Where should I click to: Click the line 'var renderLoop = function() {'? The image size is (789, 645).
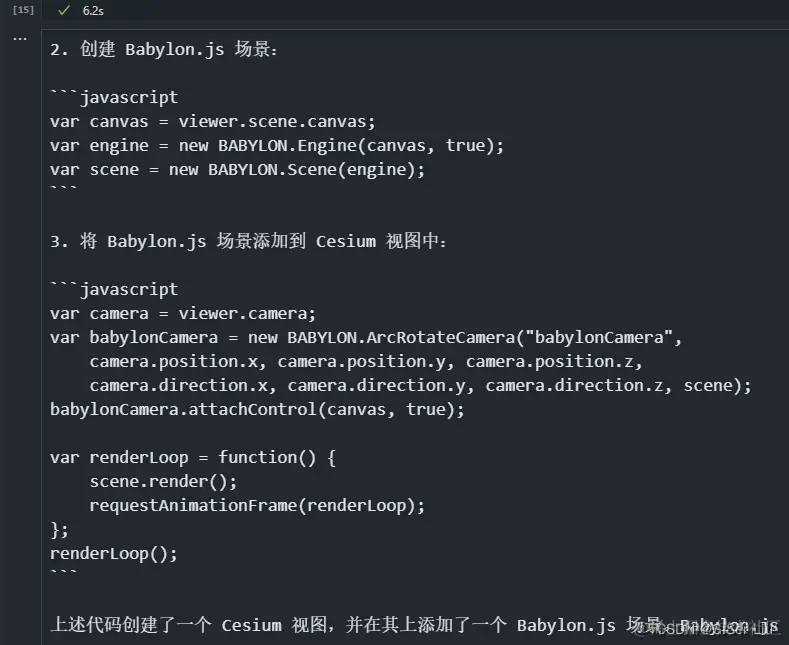point(193,457)
